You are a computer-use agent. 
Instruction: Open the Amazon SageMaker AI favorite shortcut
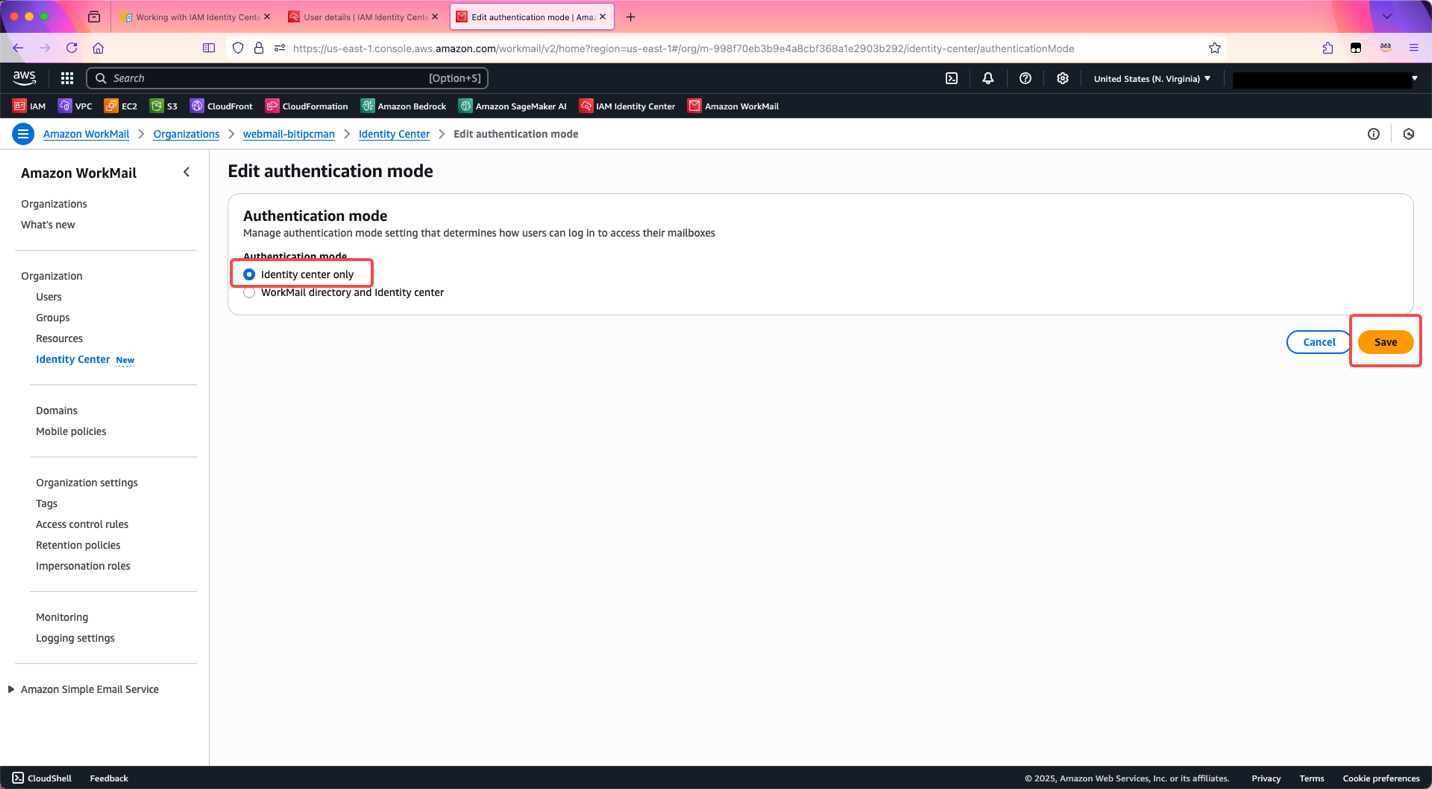[513, 106]
